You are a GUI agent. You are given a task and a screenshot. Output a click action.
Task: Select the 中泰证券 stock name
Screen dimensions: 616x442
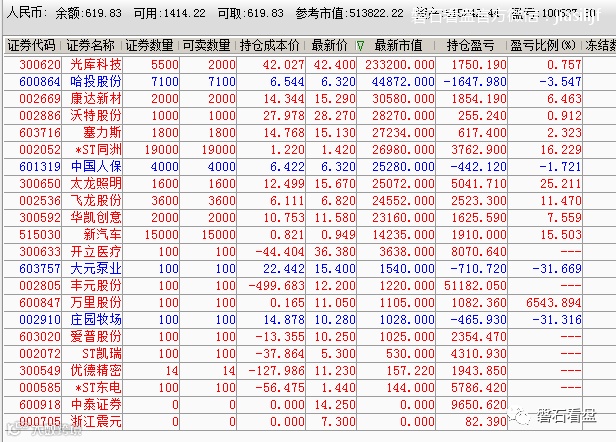(x=96, y=405)
